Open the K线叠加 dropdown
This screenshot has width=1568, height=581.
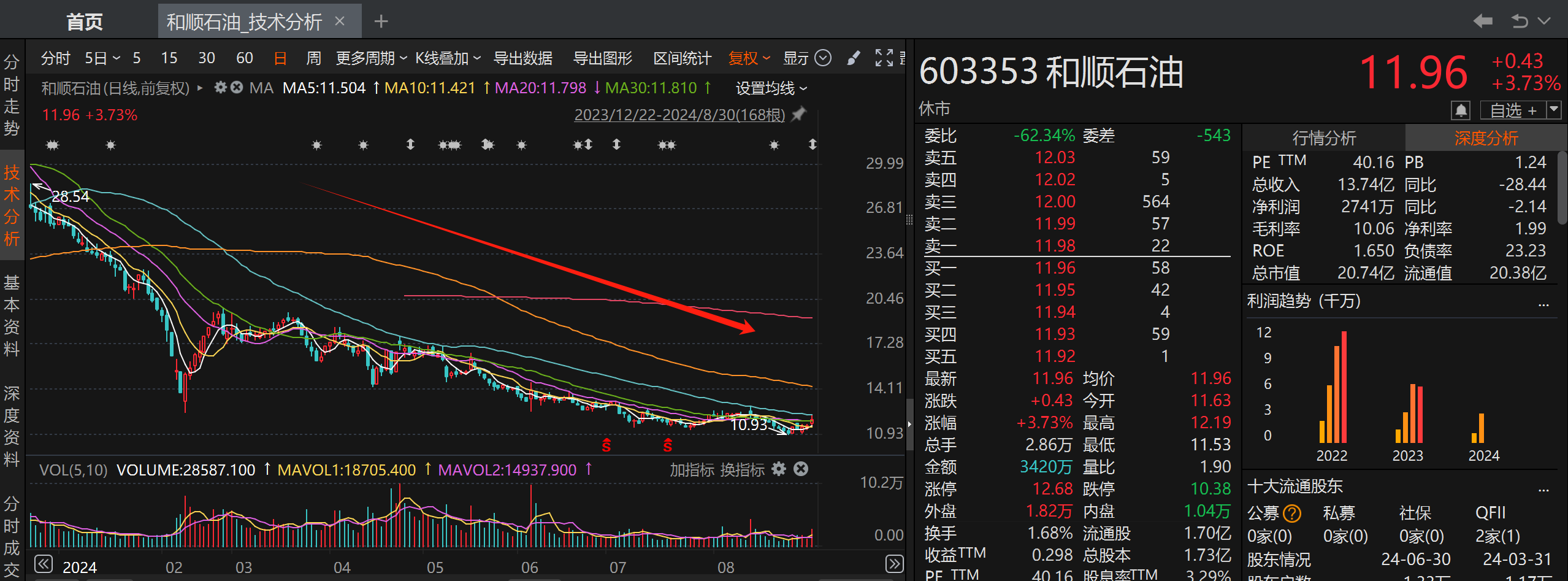tap(448, 58)
